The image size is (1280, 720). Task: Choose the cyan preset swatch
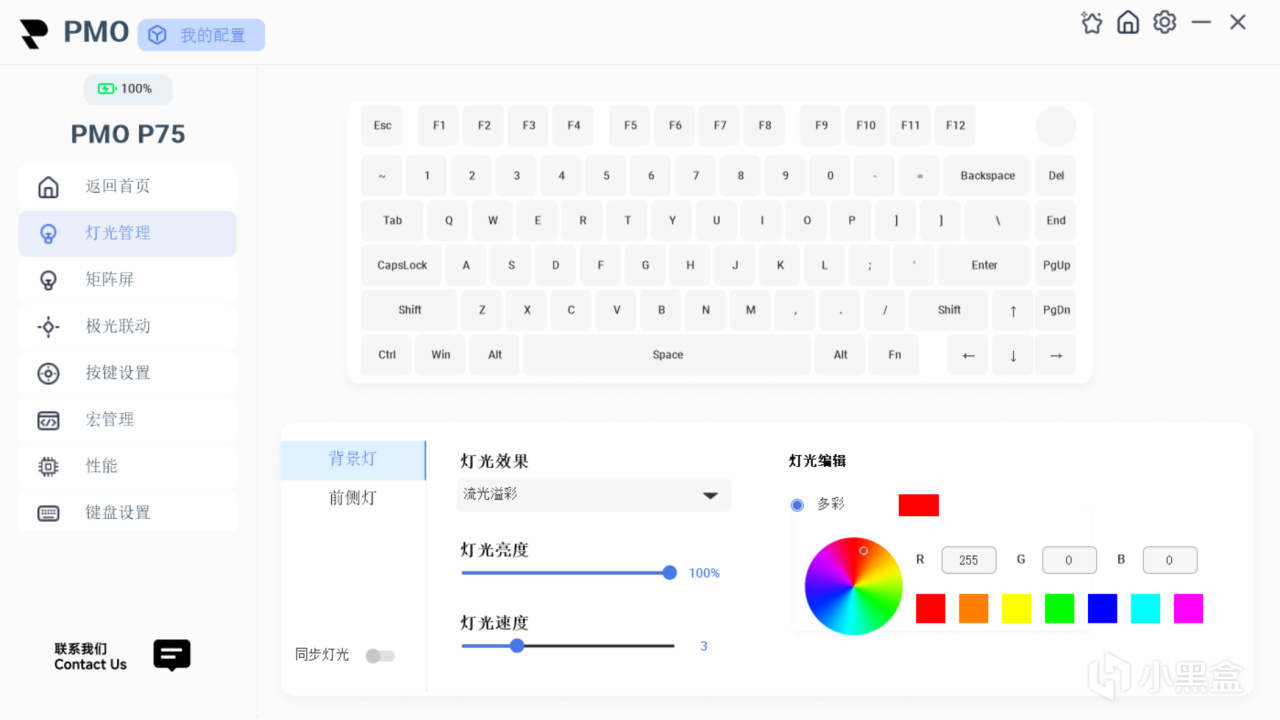click(x=1146, y=608)
